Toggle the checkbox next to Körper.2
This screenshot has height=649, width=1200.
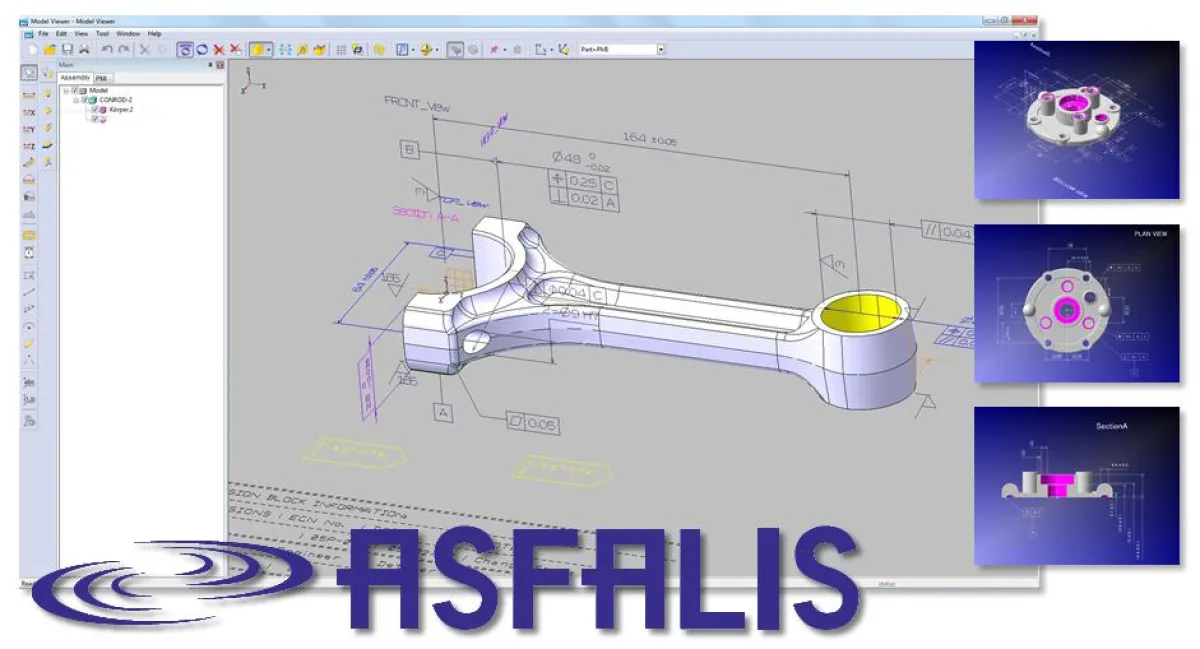pyautogui.click(x=95, y=108)
